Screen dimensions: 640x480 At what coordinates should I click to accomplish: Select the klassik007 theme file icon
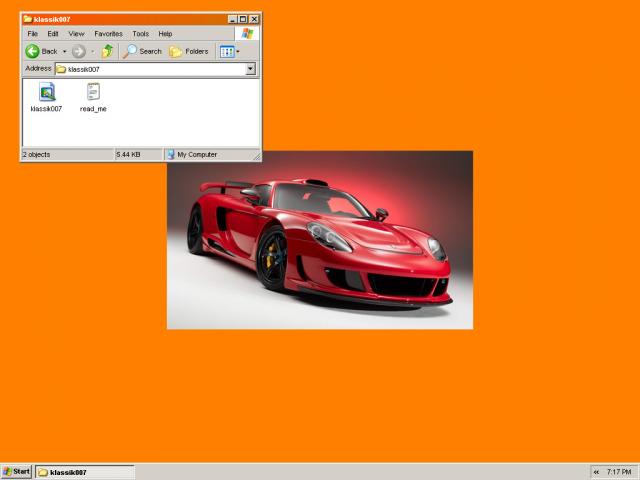tap(47, 92)
